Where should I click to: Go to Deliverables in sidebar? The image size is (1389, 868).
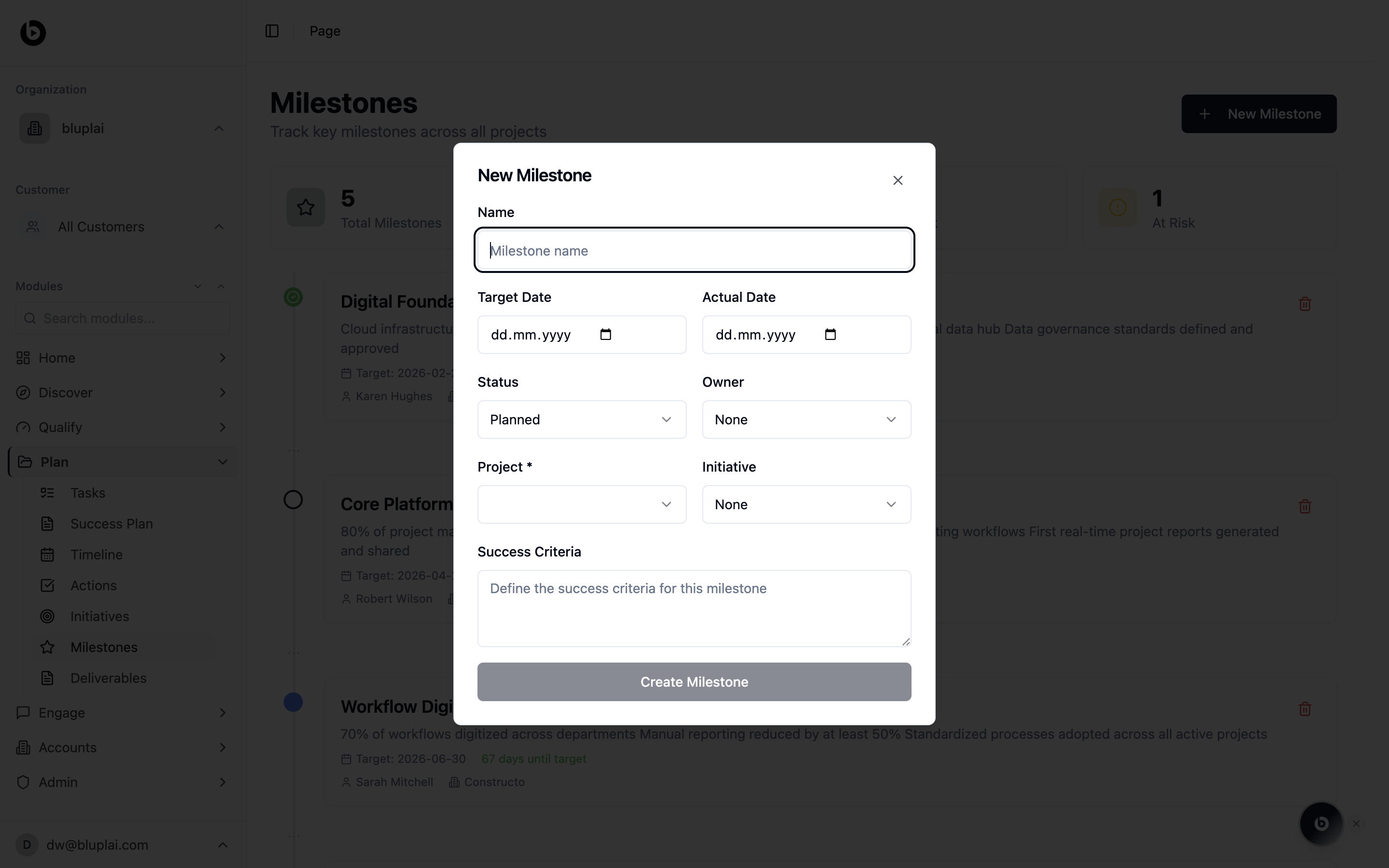click(108, 678)
